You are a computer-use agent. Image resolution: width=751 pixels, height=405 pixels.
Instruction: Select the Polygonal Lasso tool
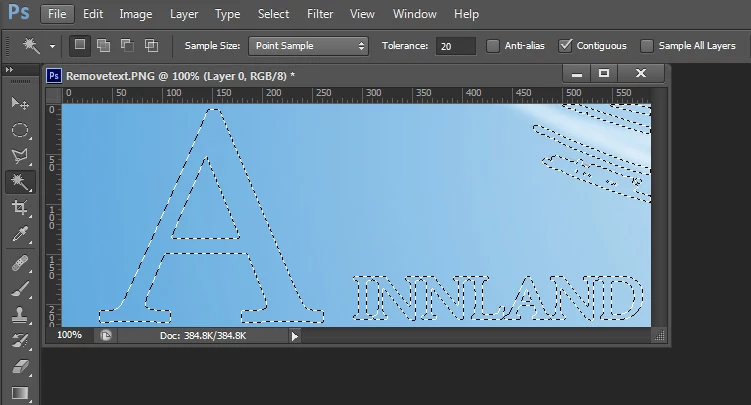[20, 156]
